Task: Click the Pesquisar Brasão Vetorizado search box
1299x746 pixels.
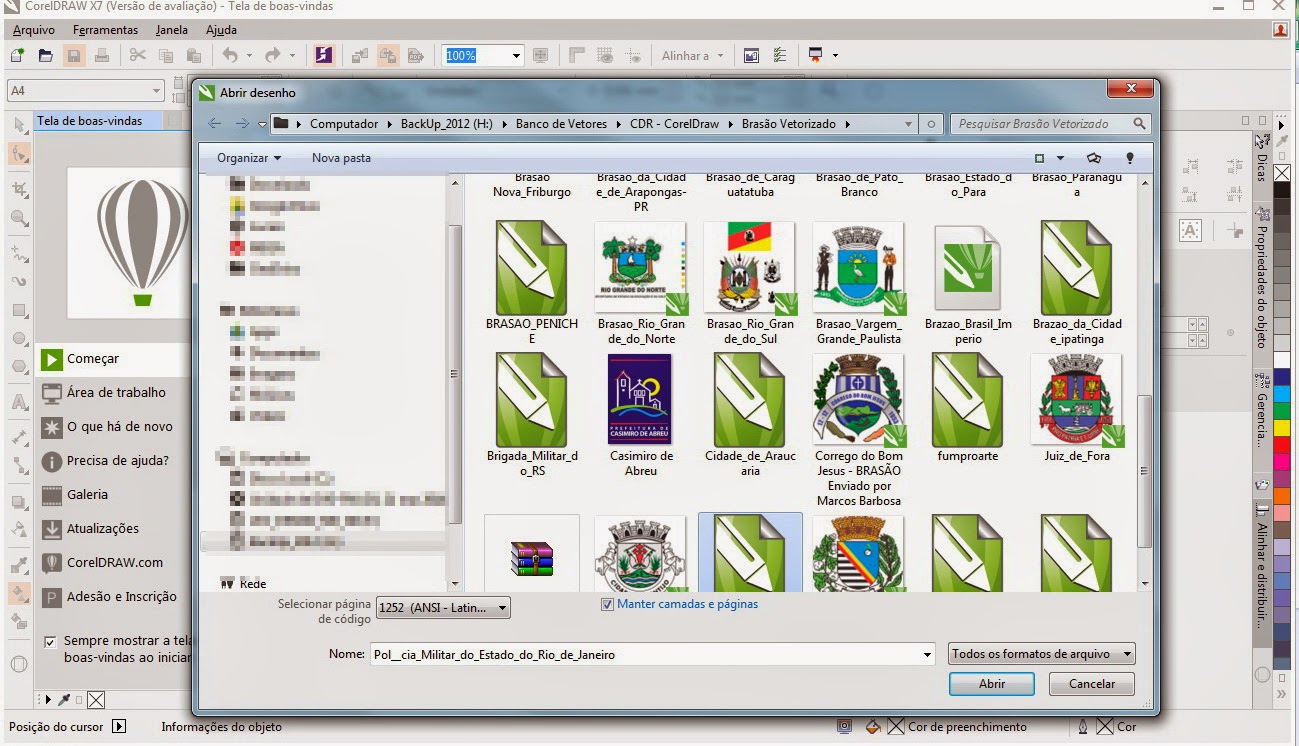Action: (1050, 124)
